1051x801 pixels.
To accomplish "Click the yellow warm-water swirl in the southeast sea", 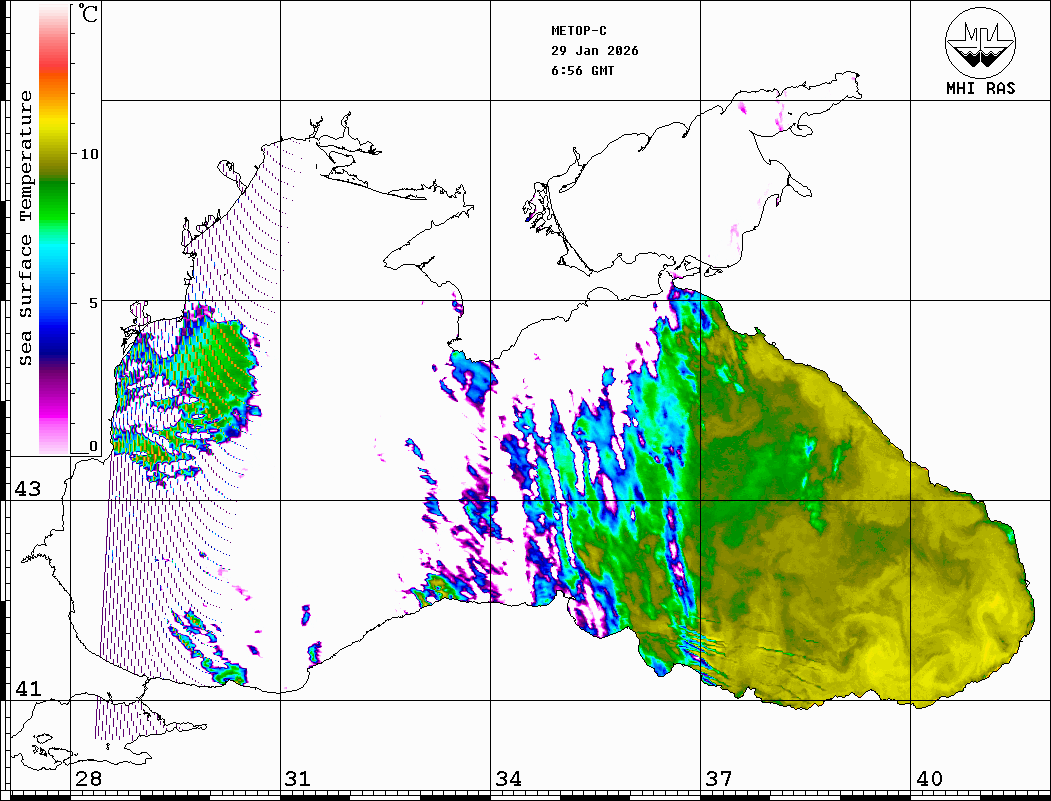I will coord(880,640).
